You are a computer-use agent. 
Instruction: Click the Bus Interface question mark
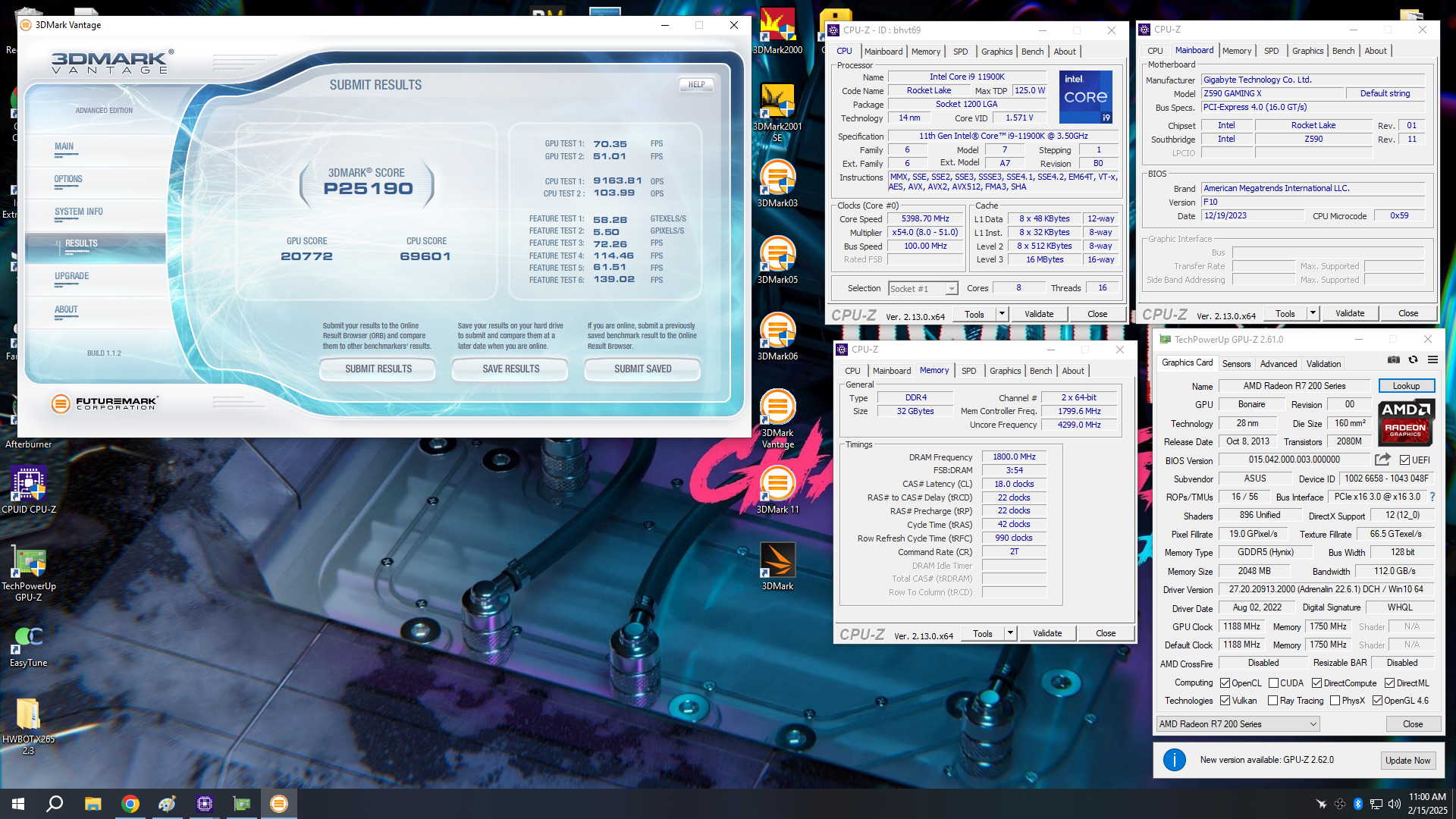1432,497
